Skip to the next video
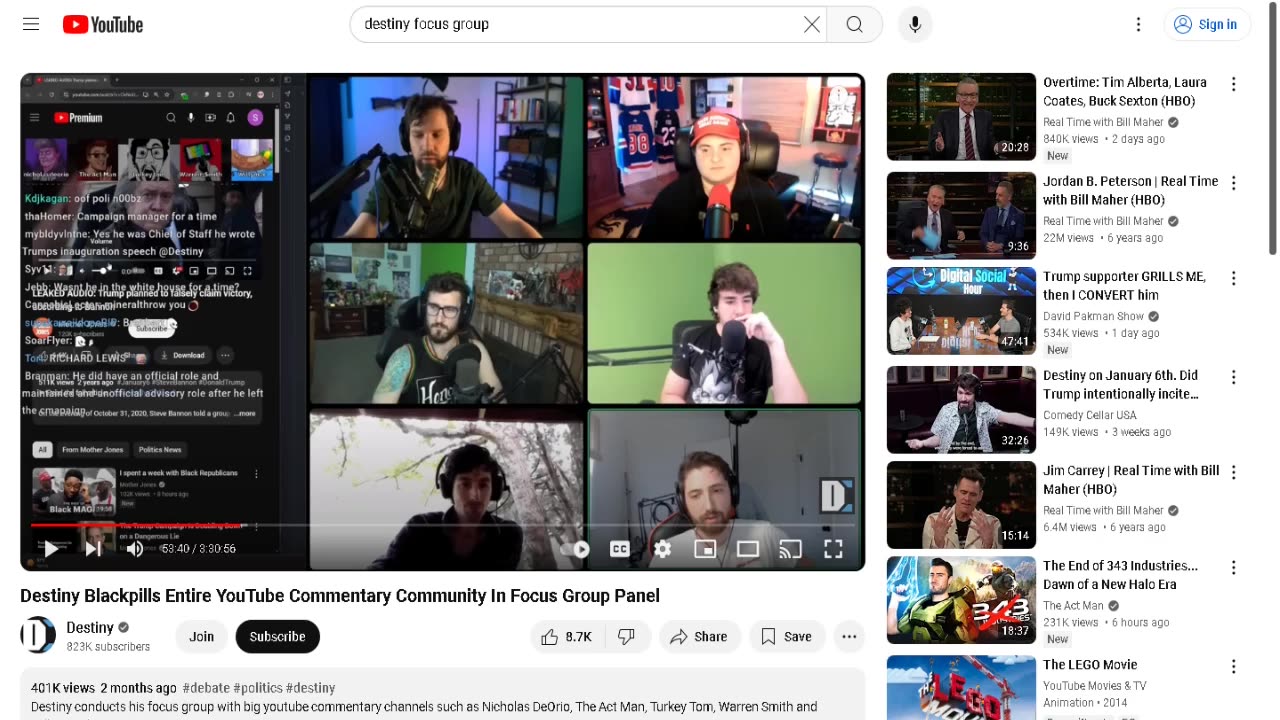 93,548
